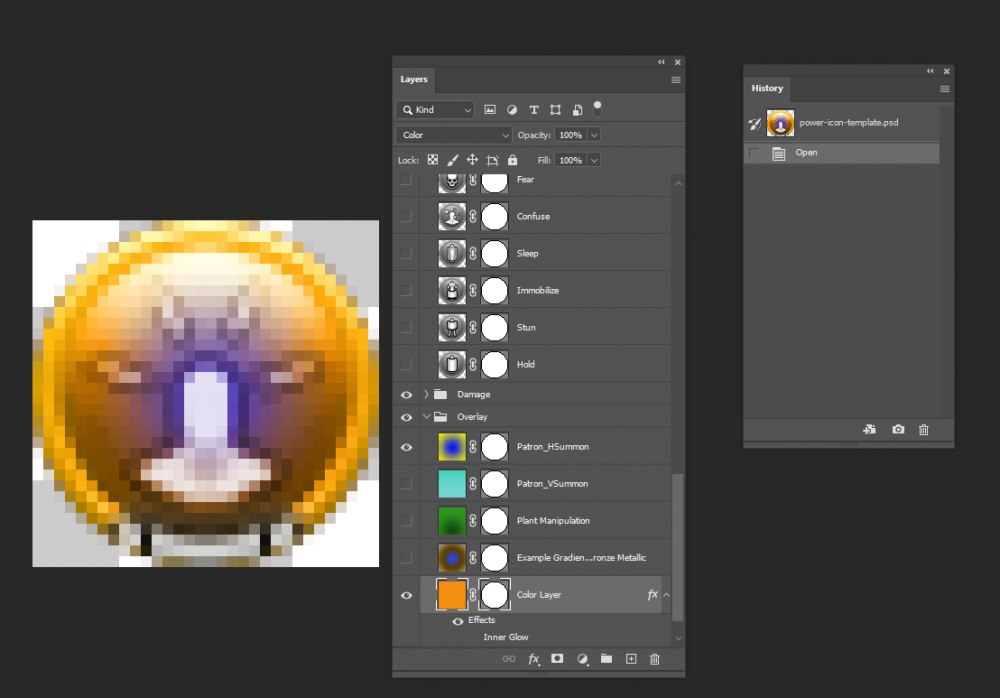Image resolution: width=1000 pixels, height=698 pixels.
Task: Open the Add layer style (fx) menu
Action: [x=533, y=659]
